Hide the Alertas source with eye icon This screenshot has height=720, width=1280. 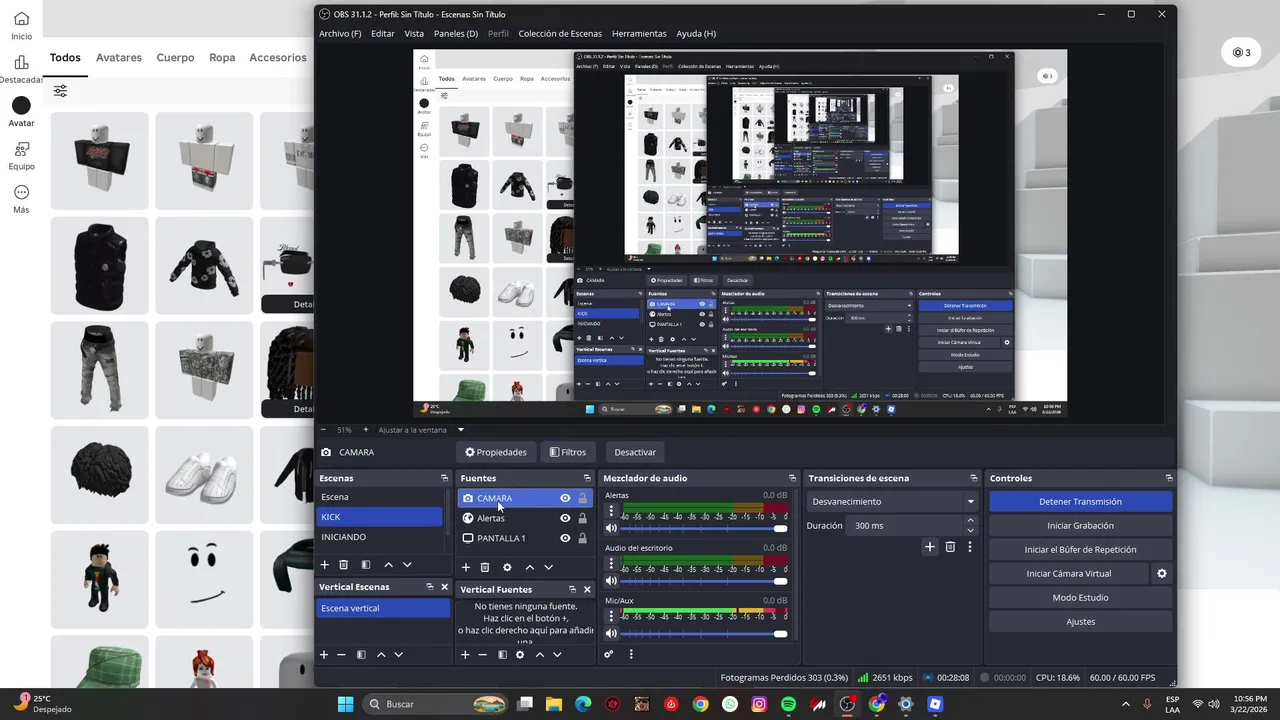point(565,518)
